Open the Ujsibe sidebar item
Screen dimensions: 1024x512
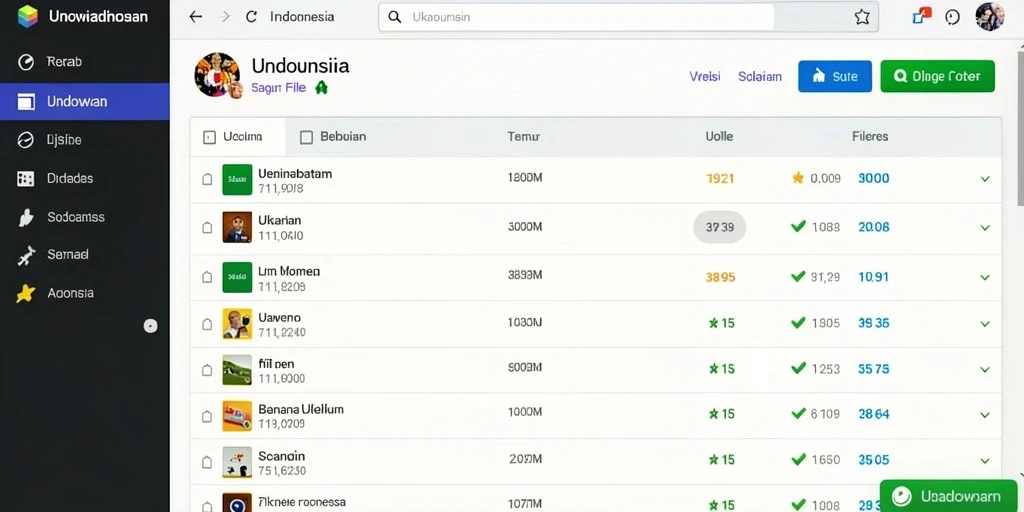coord(85,140)
